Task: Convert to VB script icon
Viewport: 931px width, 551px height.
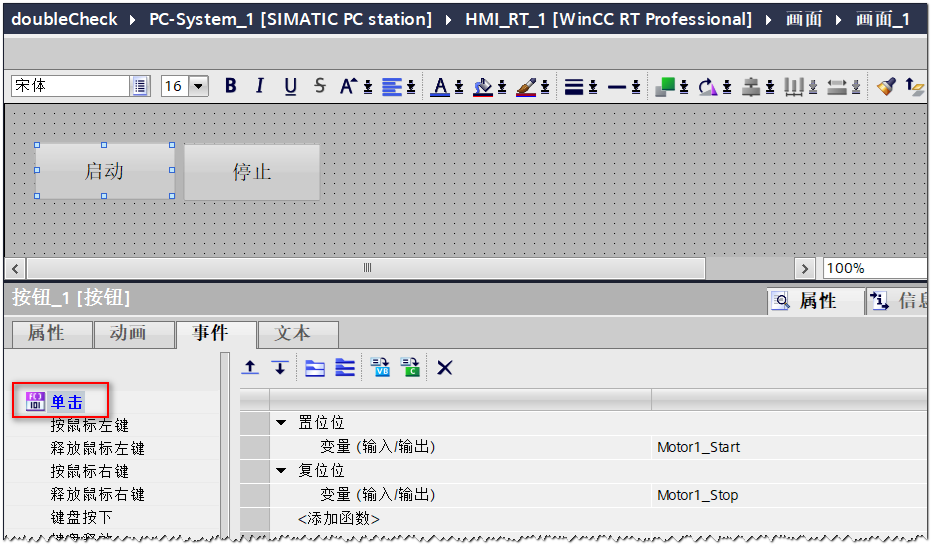Action: 380,368
